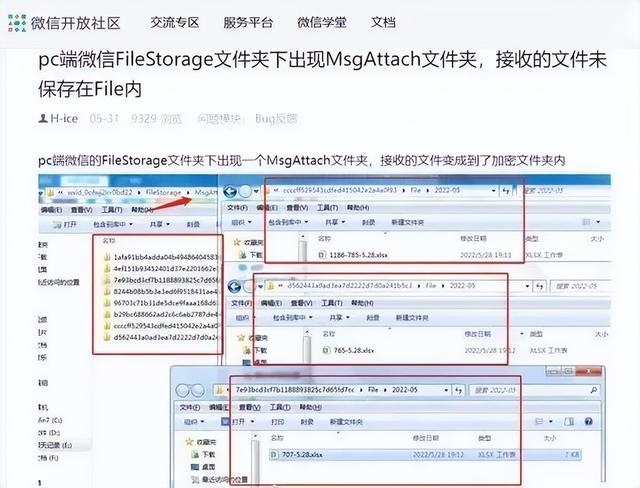Screen dimensions: 640x488
Task: Open author H-ice's profile link
Action: click(x=58, y=119)
